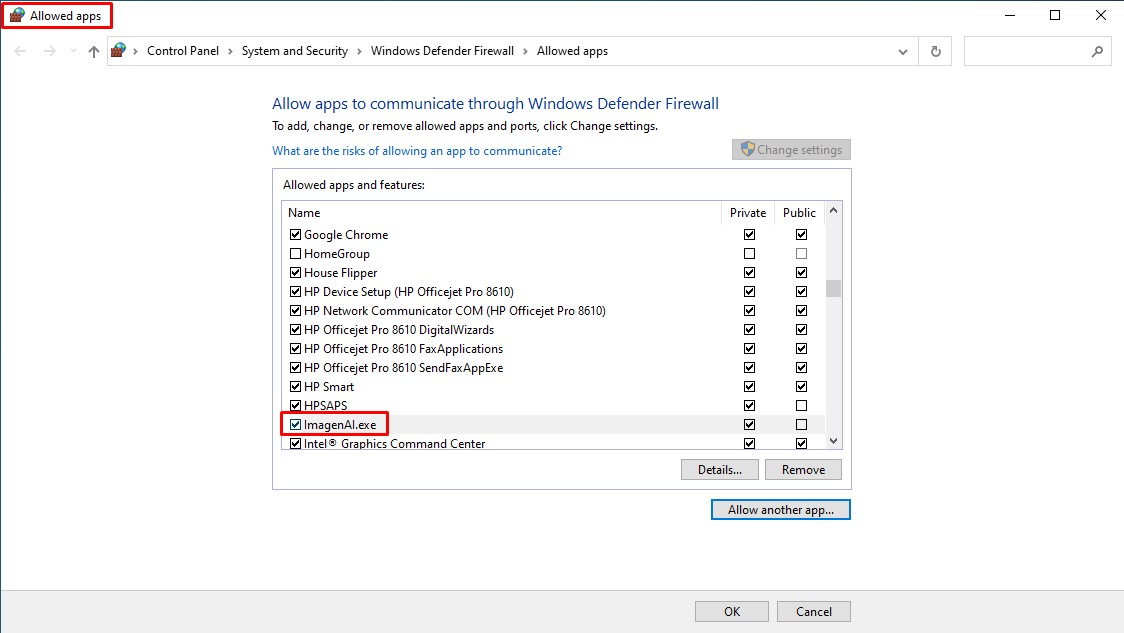
Task: Expand chevron after Control Panel breadcrumb
Action: coord(230,52)
